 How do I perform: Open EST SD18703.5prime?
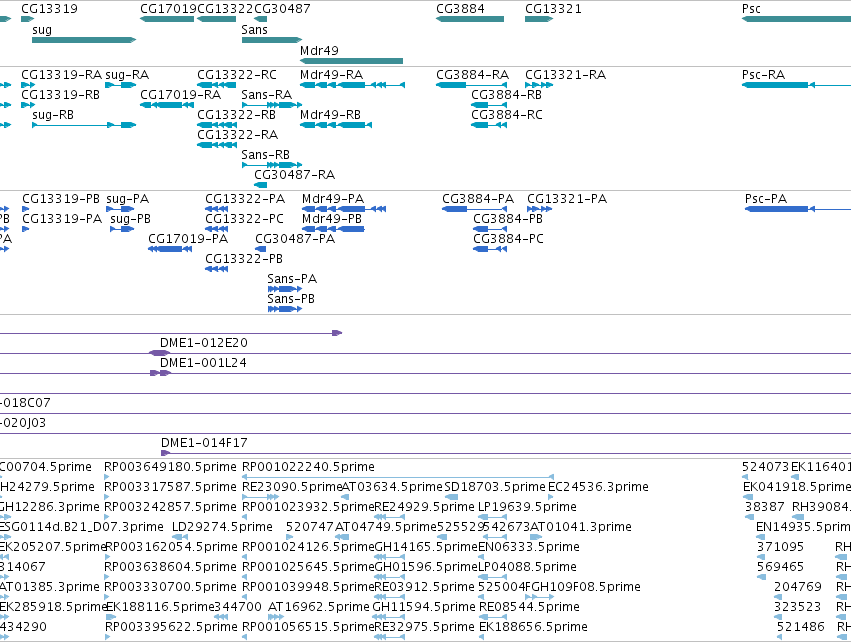pyautogui.click(x=495, y=487)
